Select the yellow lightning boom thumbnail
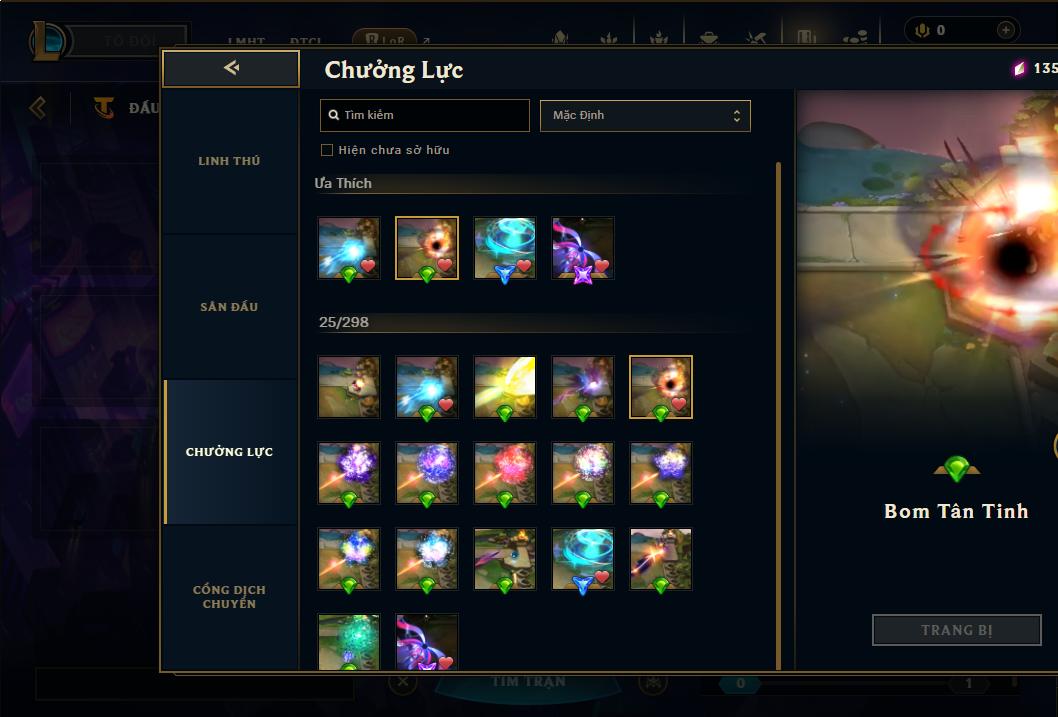1058x717 pixels. pyautogui.click(x=505, y=387)
